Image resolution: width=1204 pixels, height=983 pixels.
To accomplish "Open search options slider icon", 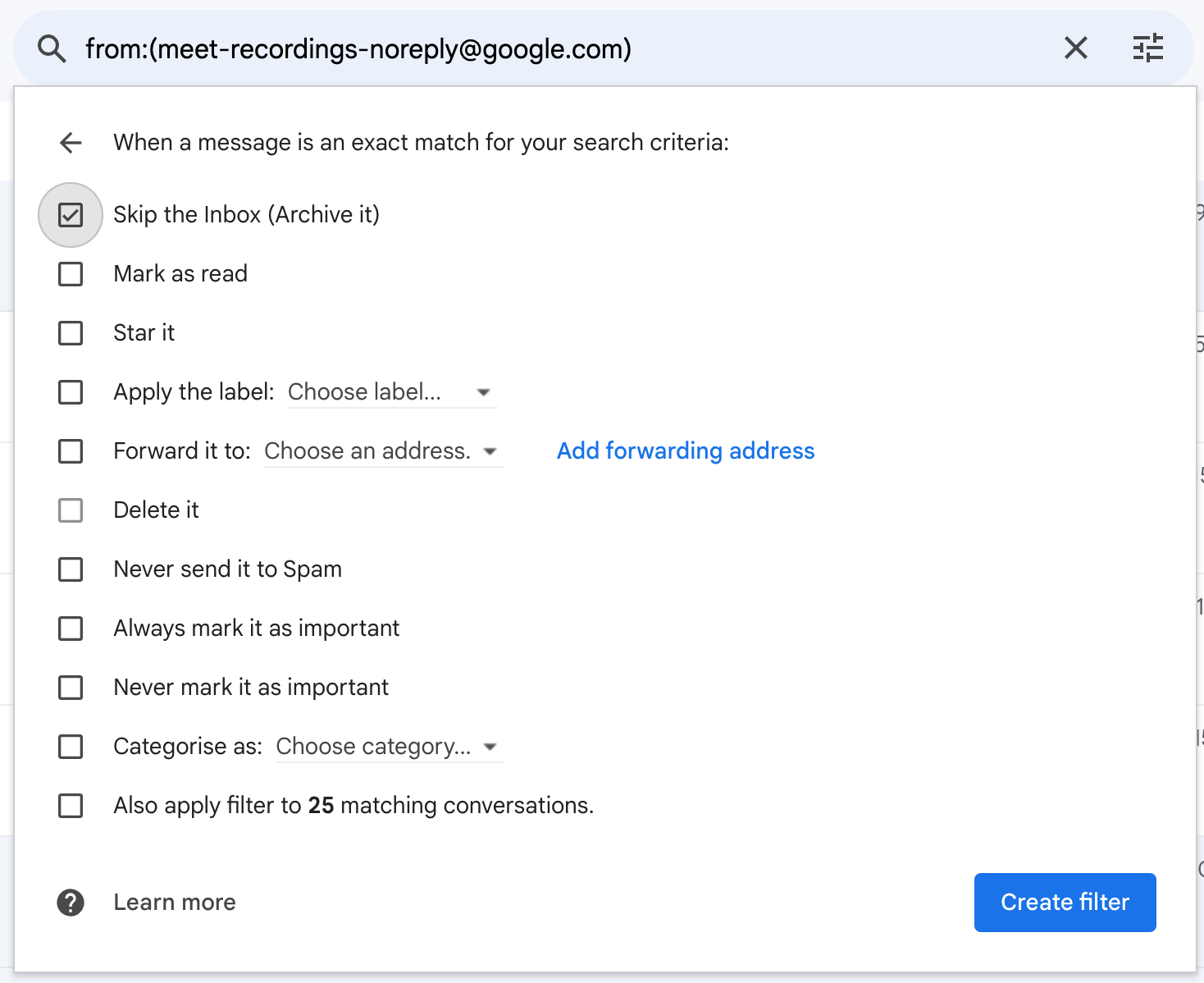I will [1147, 48].
